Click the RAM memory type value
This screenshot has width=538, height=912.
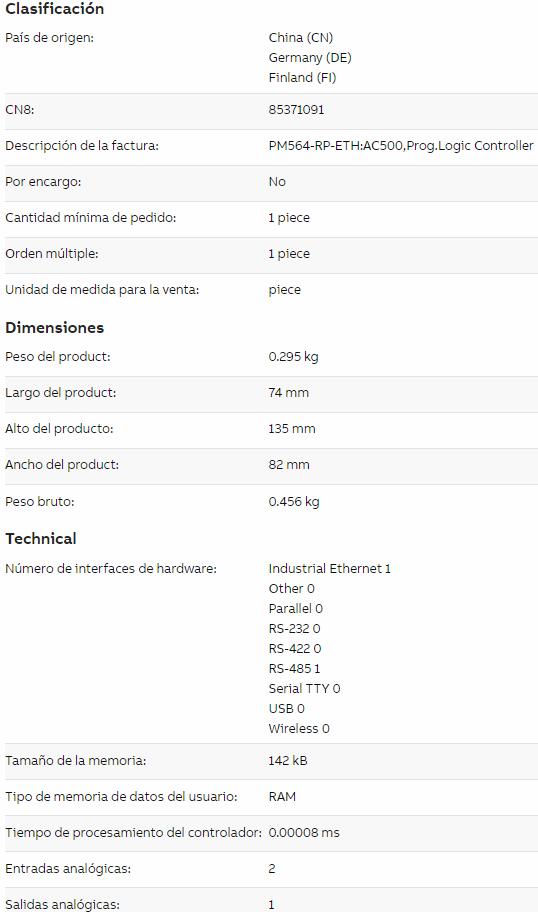(282, 796)
